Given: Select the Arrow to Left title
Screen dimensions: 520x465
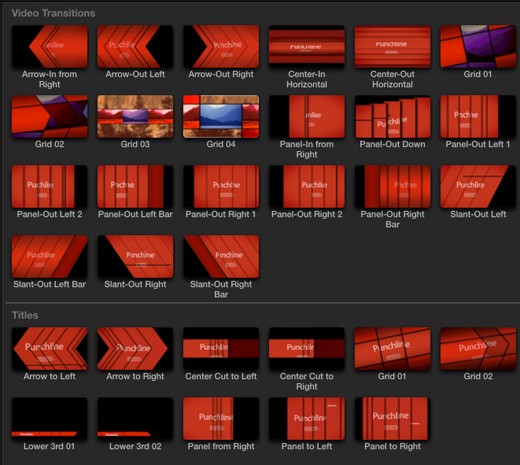Looking at the screenshot, I should click(50, 349).
